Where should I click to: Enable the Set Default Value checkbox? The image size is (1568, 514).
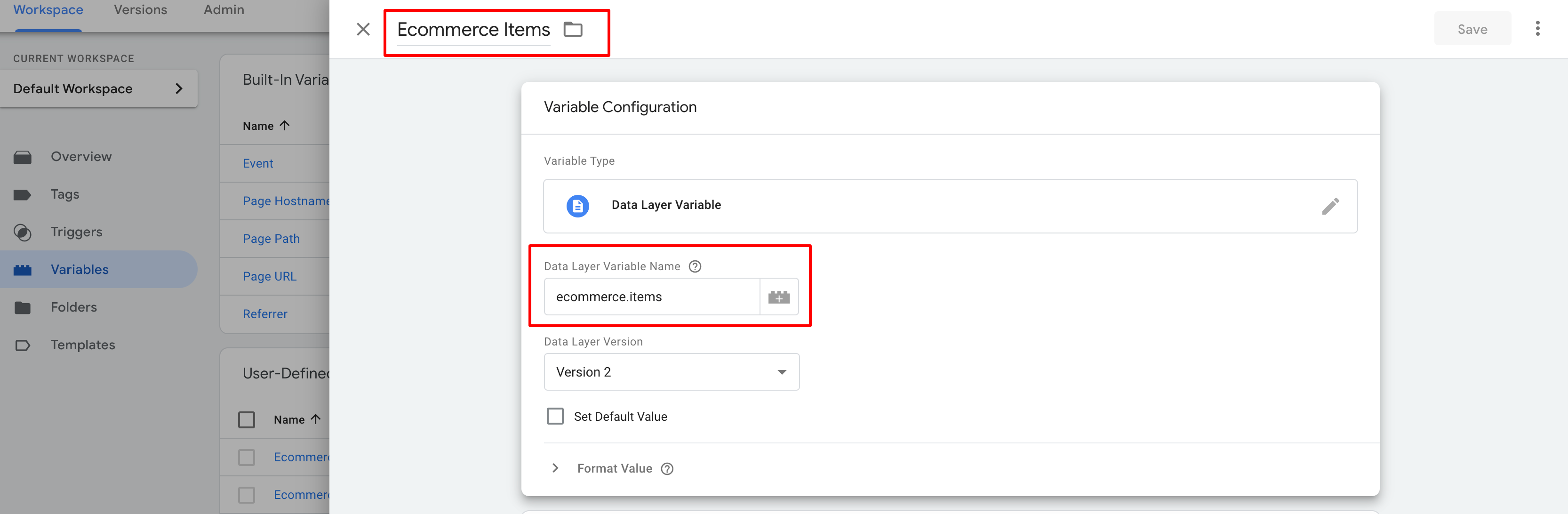tap(555, 416)
